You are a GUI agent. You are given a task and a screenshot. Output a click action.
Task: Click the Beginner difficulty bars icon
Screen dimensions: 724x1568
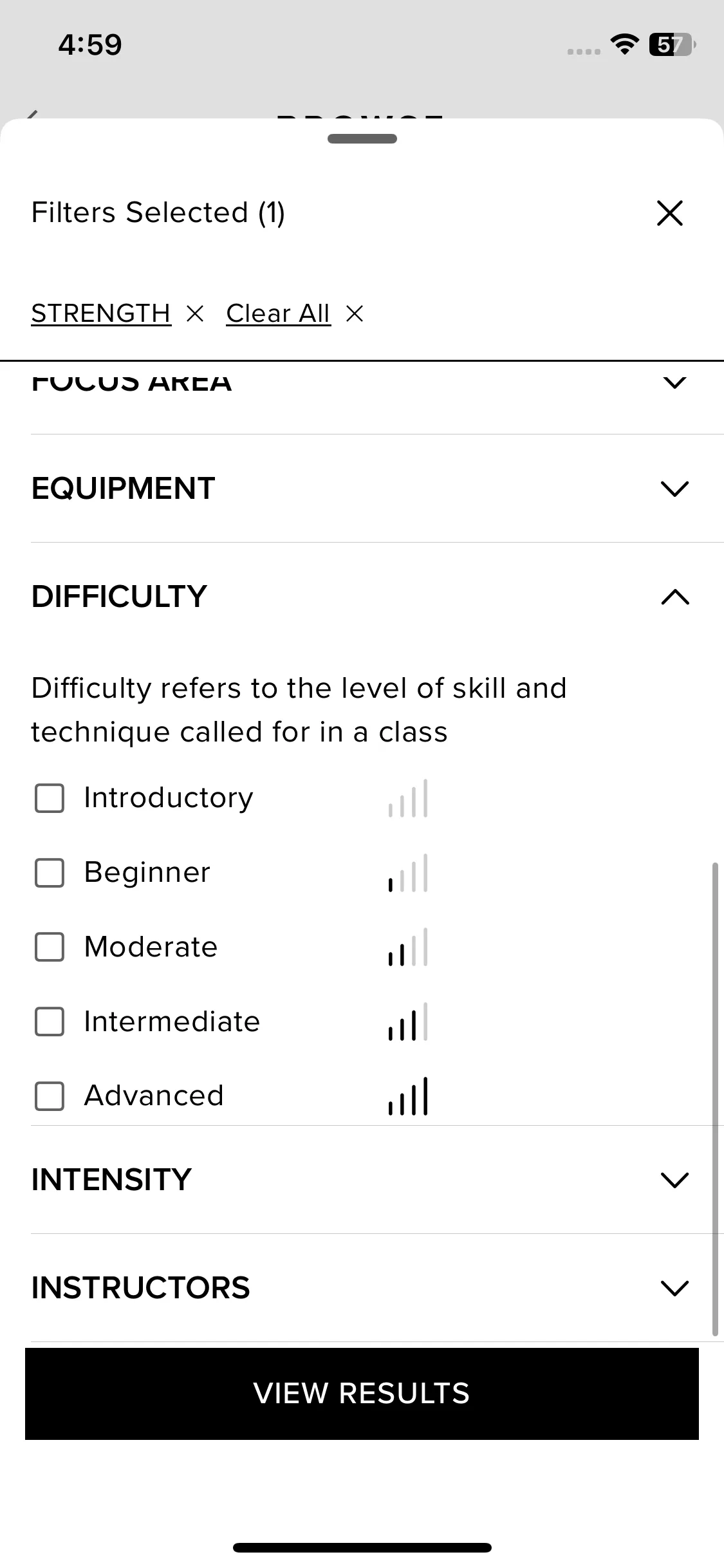[x=408, y=873]
